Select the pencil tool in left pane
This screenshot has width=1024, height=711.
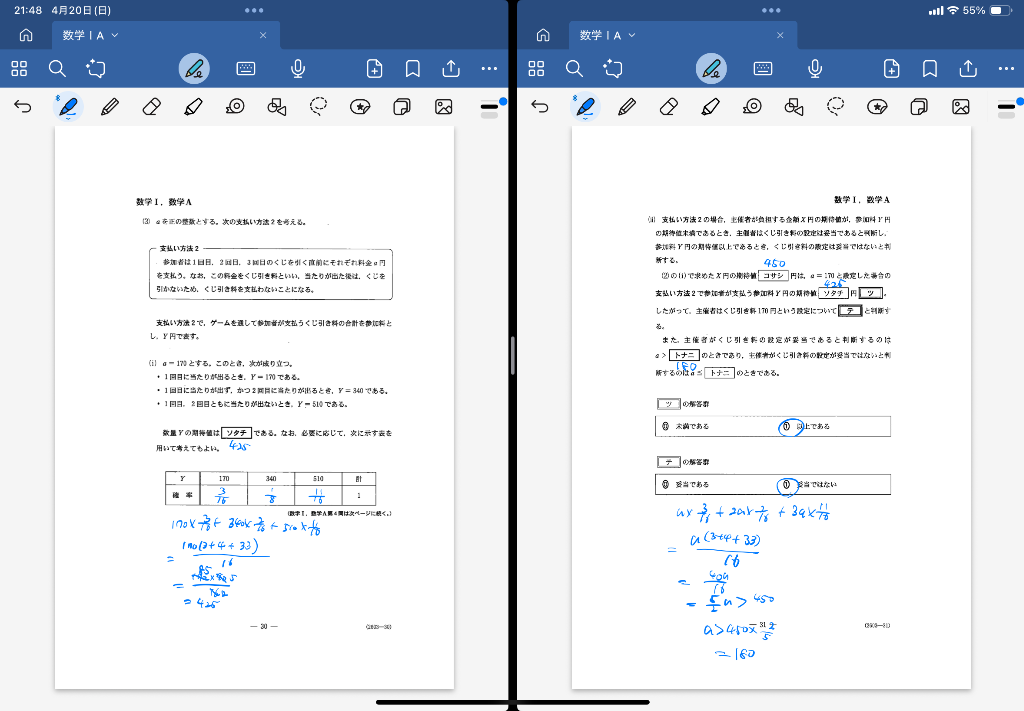110,106
